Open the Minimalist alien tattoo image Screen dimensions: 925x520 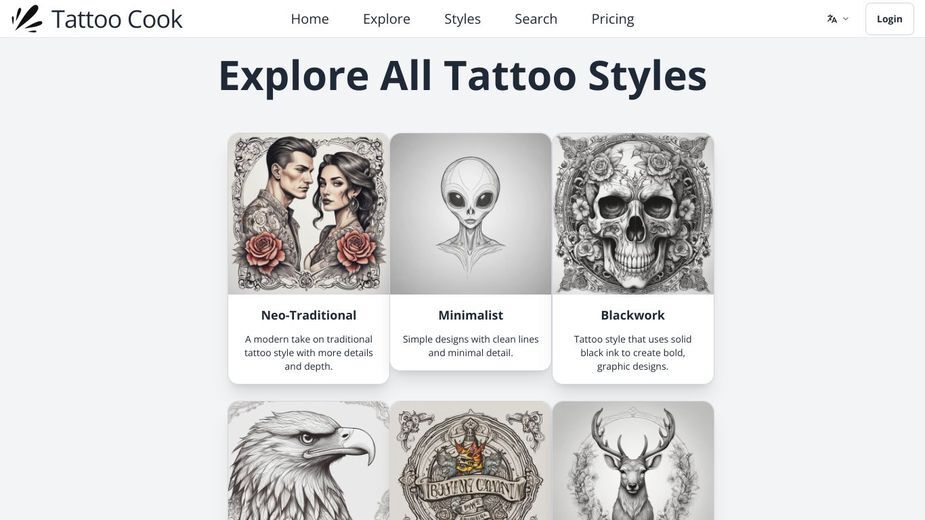tap(470, 214)
